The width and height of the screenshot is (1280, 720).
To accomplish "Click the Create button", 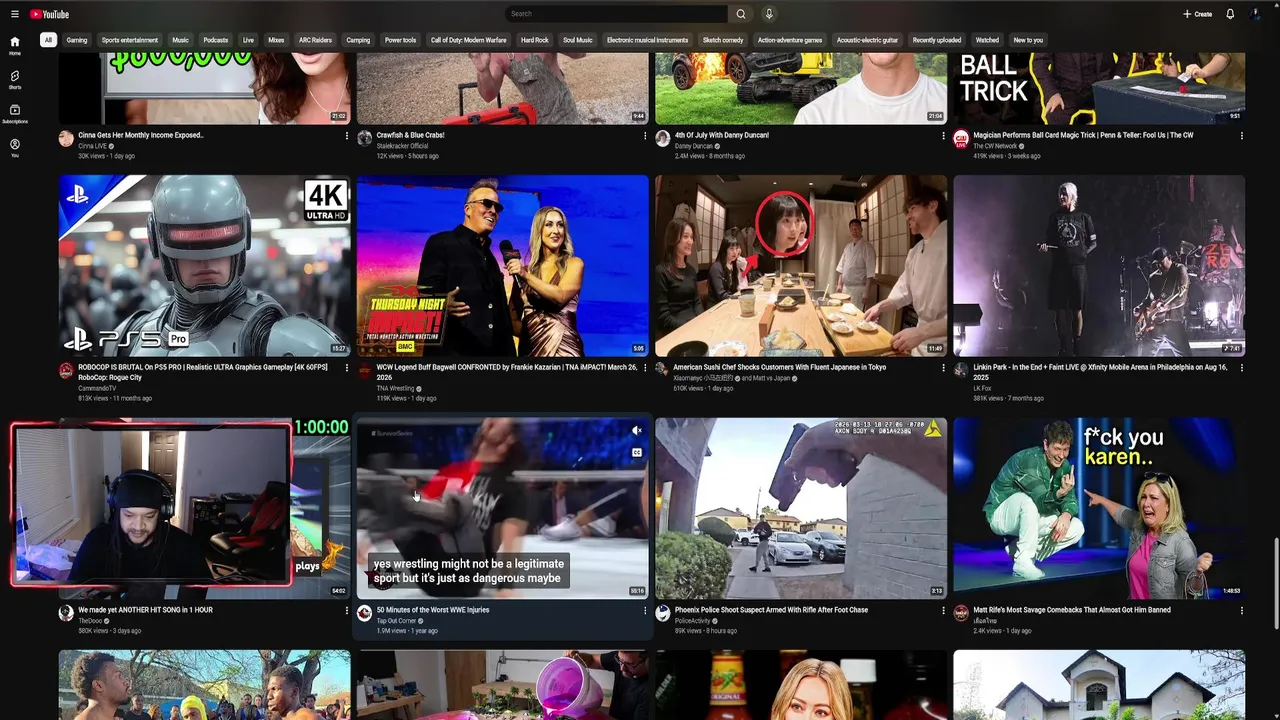I will point(1197,14).
